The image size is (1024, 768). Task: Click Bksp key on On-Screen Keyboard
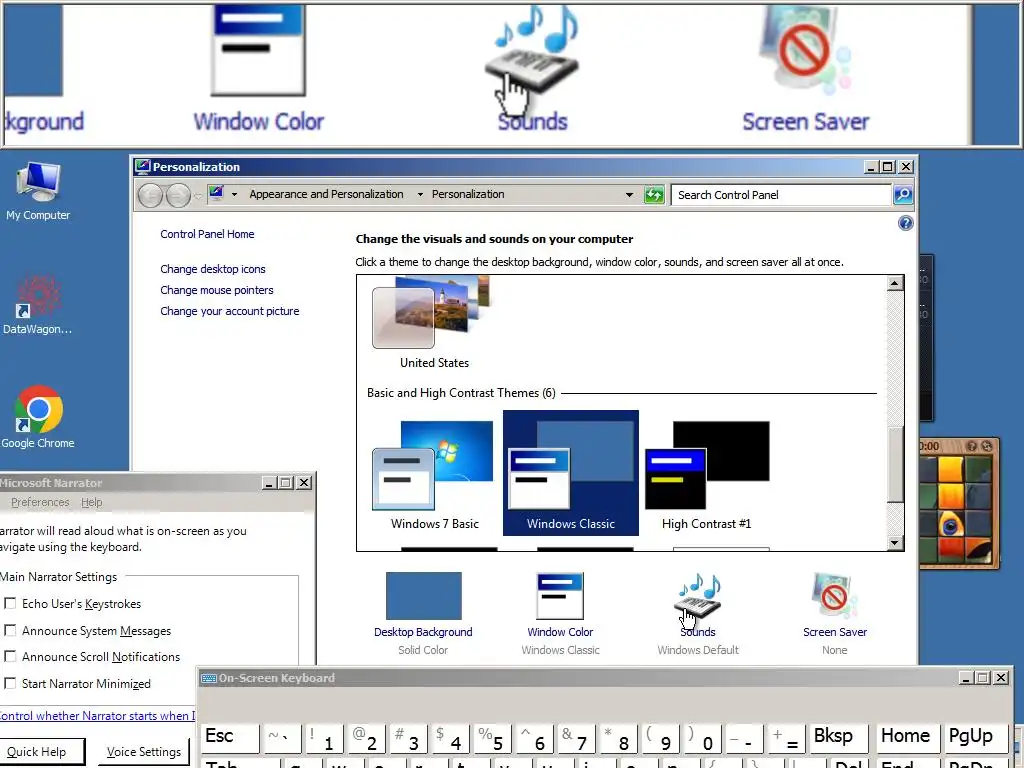pyautogui.click(x=839, y=737)
